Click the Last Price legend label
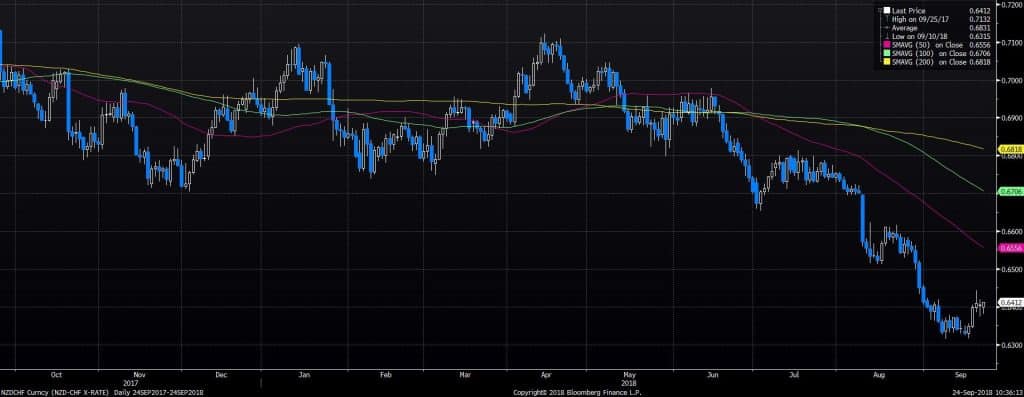 tap(907, 10)
